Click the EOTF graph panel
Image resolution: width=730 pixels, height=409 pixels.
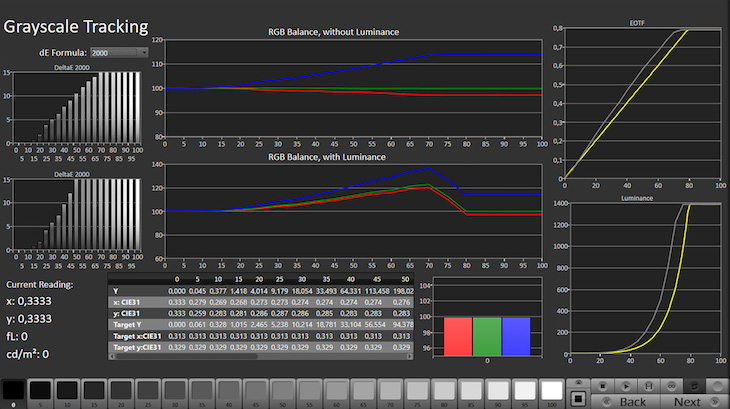point(643,103)
